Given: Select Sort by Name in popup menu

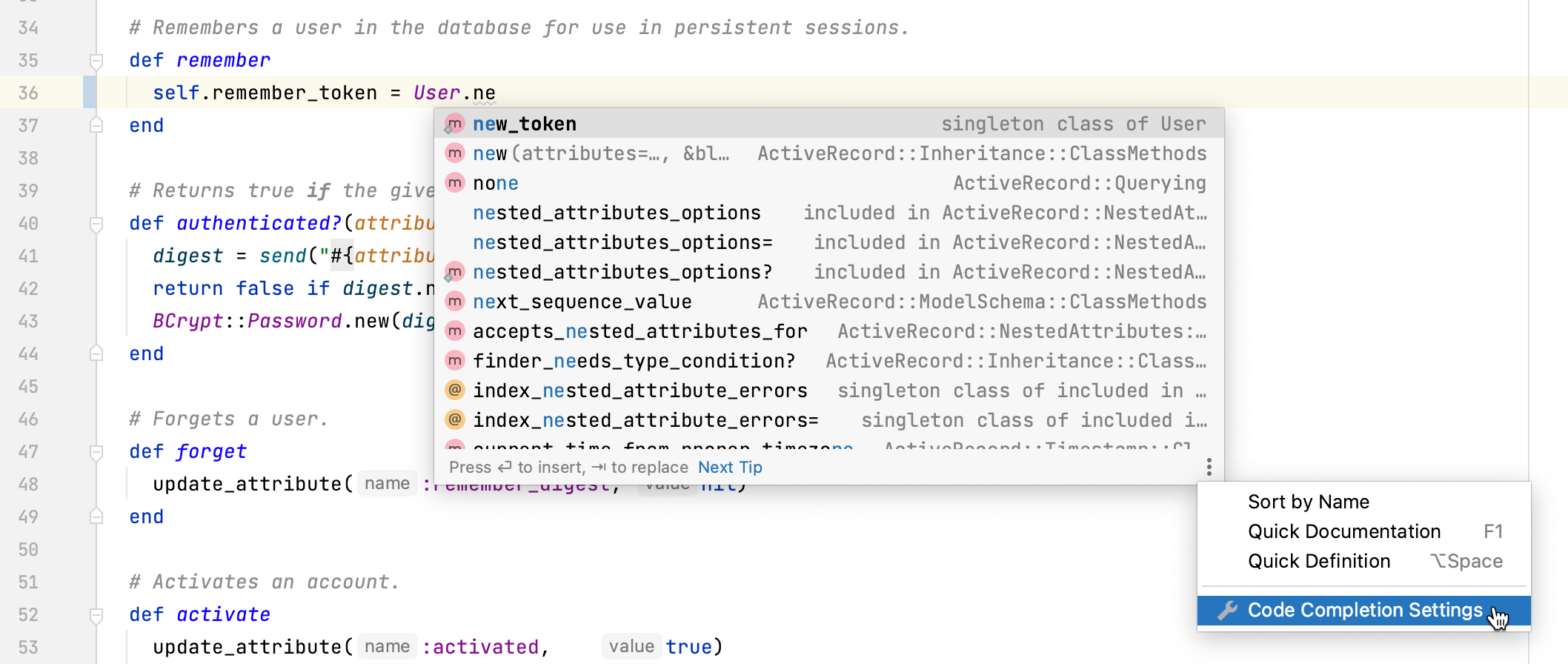Looking at the screenshot, I should [x=1308, y=502].
